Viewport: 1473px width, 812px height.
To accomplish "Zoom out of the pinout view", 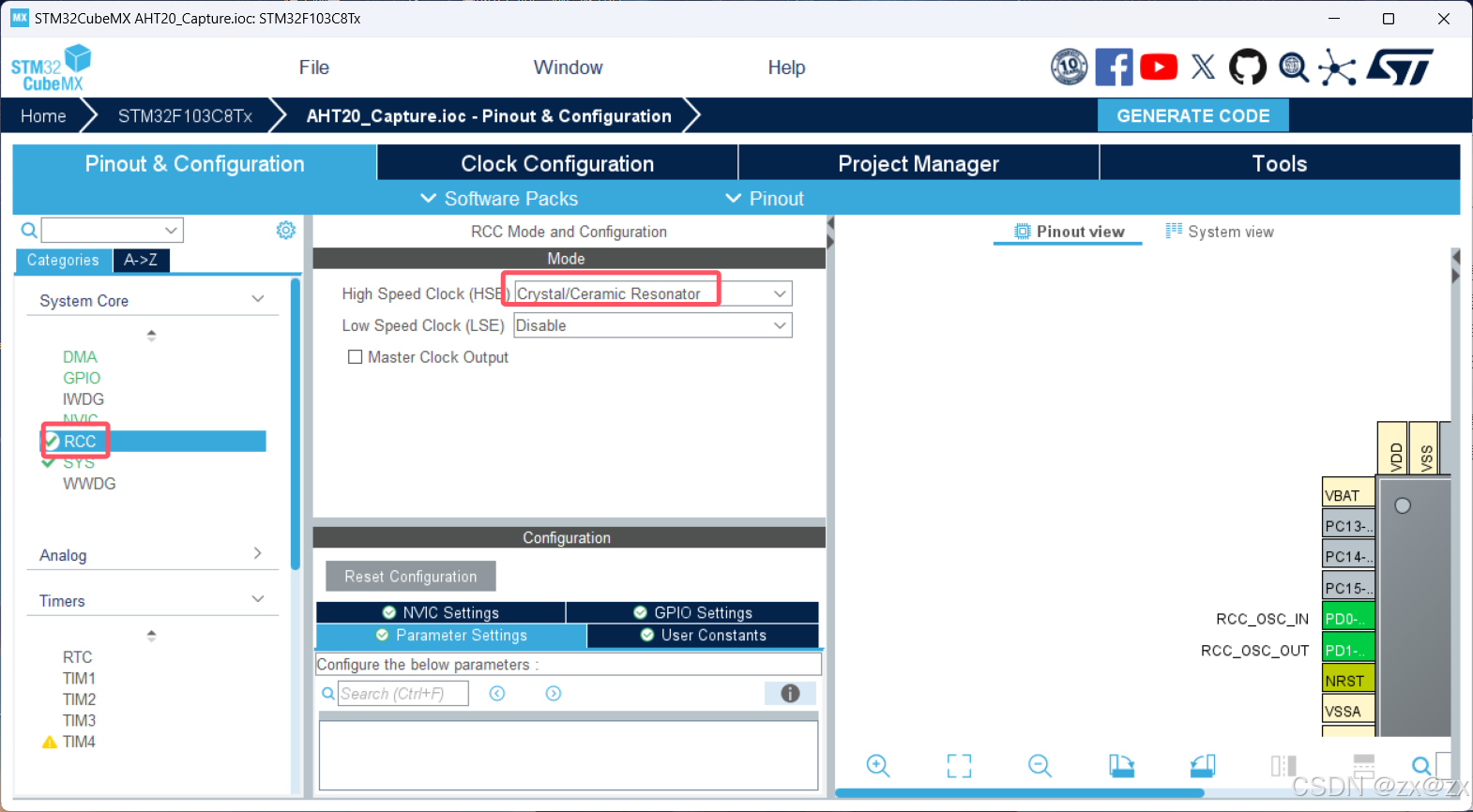I will point(1040,765).
